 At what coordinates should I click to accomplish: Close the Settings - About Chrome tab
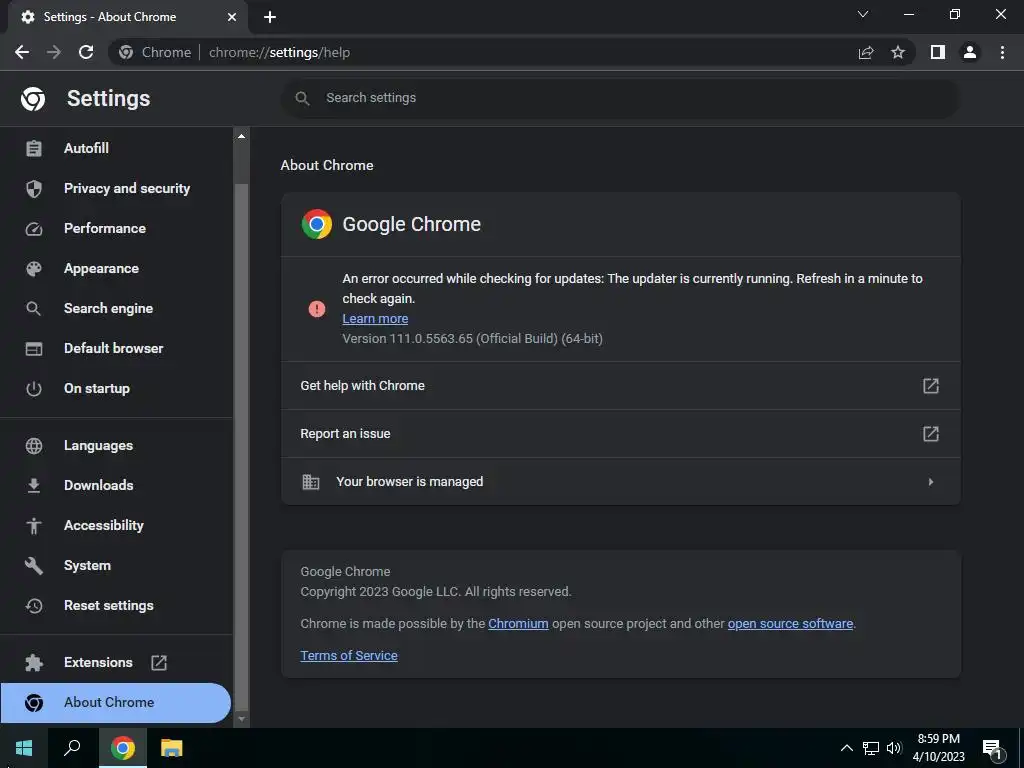coord(232,17)
